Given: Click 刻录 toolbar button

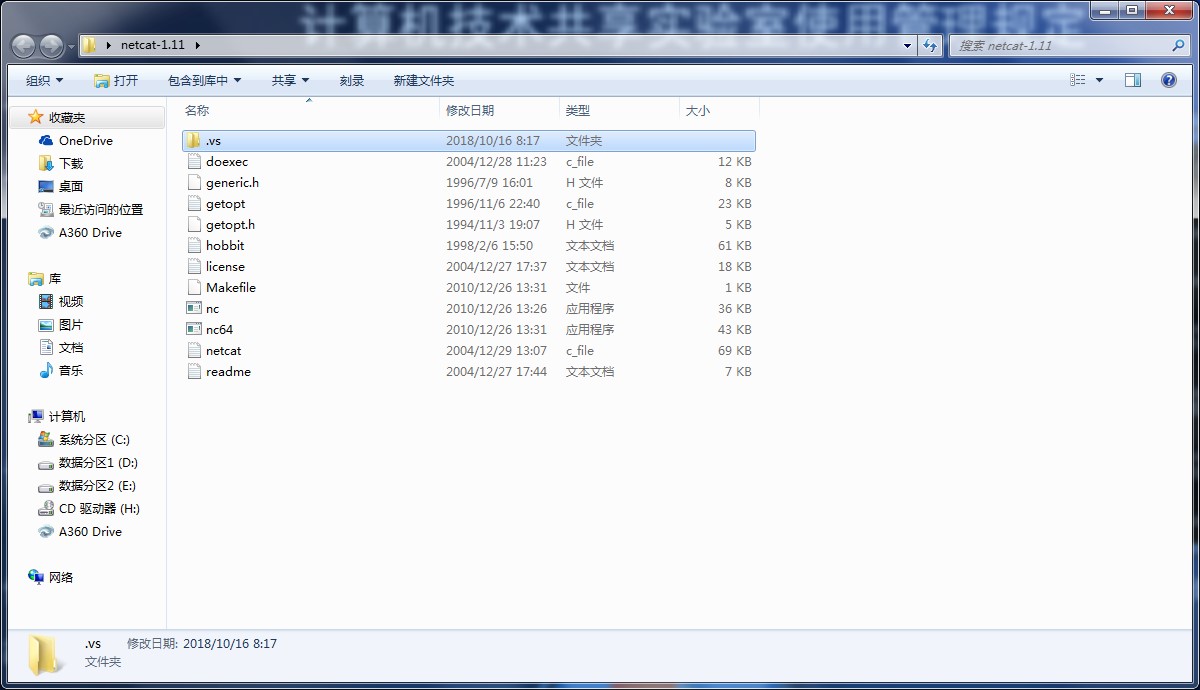Looking at the screenshot, I should click(x=352, y=80).
